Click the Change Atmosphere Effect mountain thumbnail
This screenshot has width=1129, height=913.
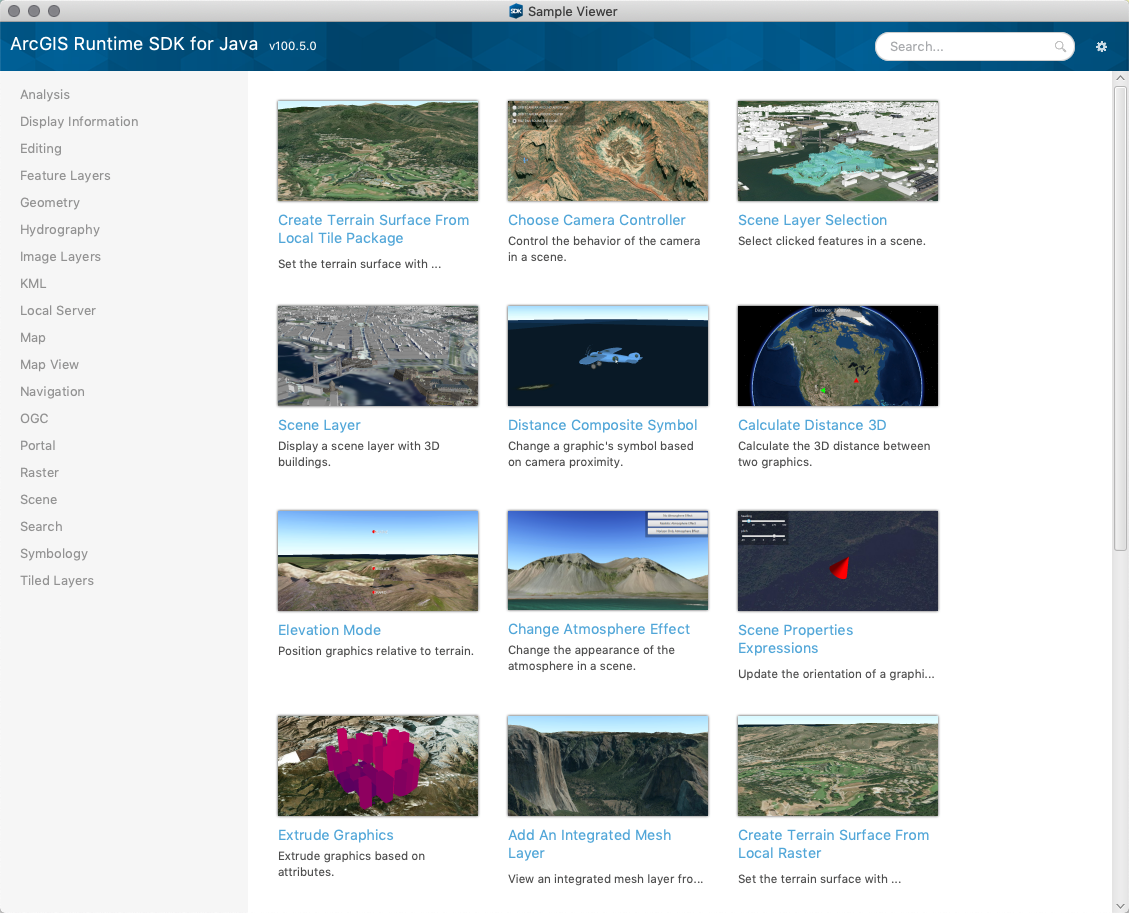tap(608, 561)
